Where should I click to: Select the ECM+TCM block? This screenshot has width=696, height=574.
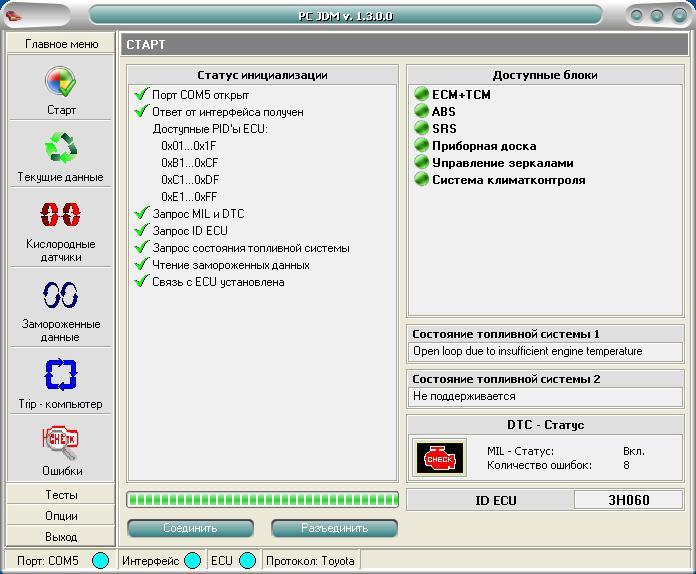point(460,95)
